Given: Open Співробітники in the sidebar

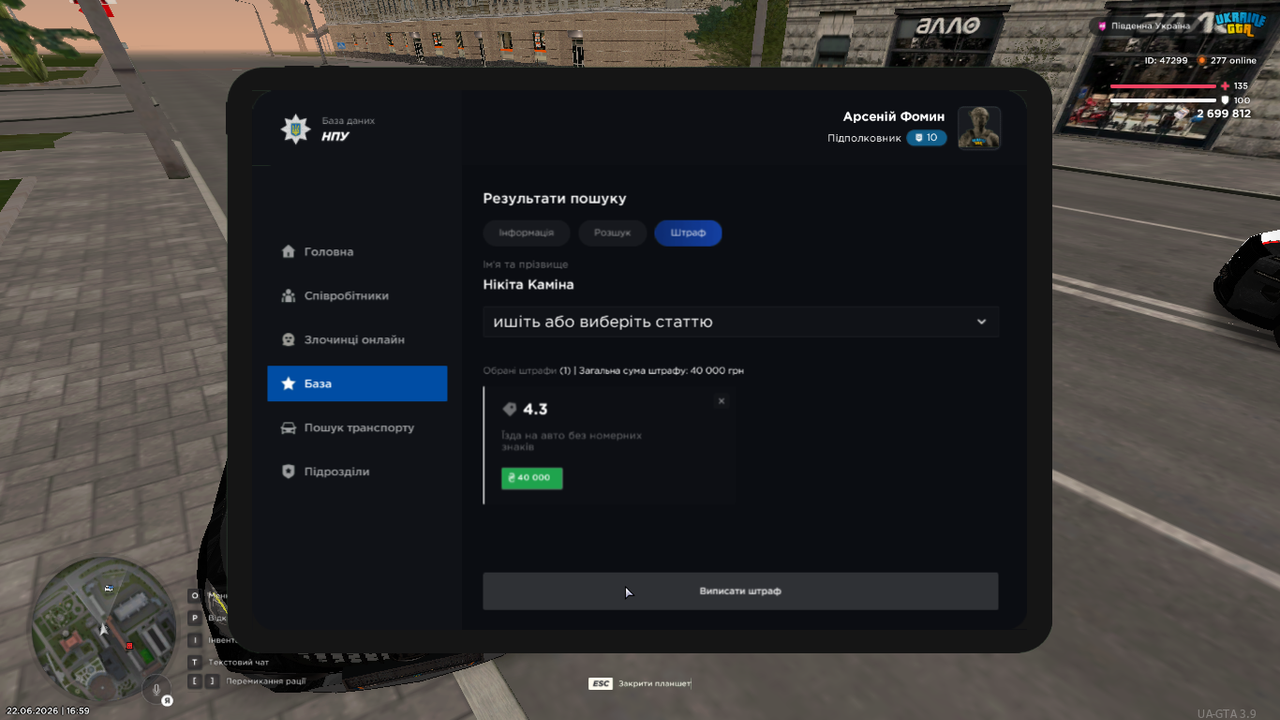Looking at the screenshot, I should click(357, 296).
